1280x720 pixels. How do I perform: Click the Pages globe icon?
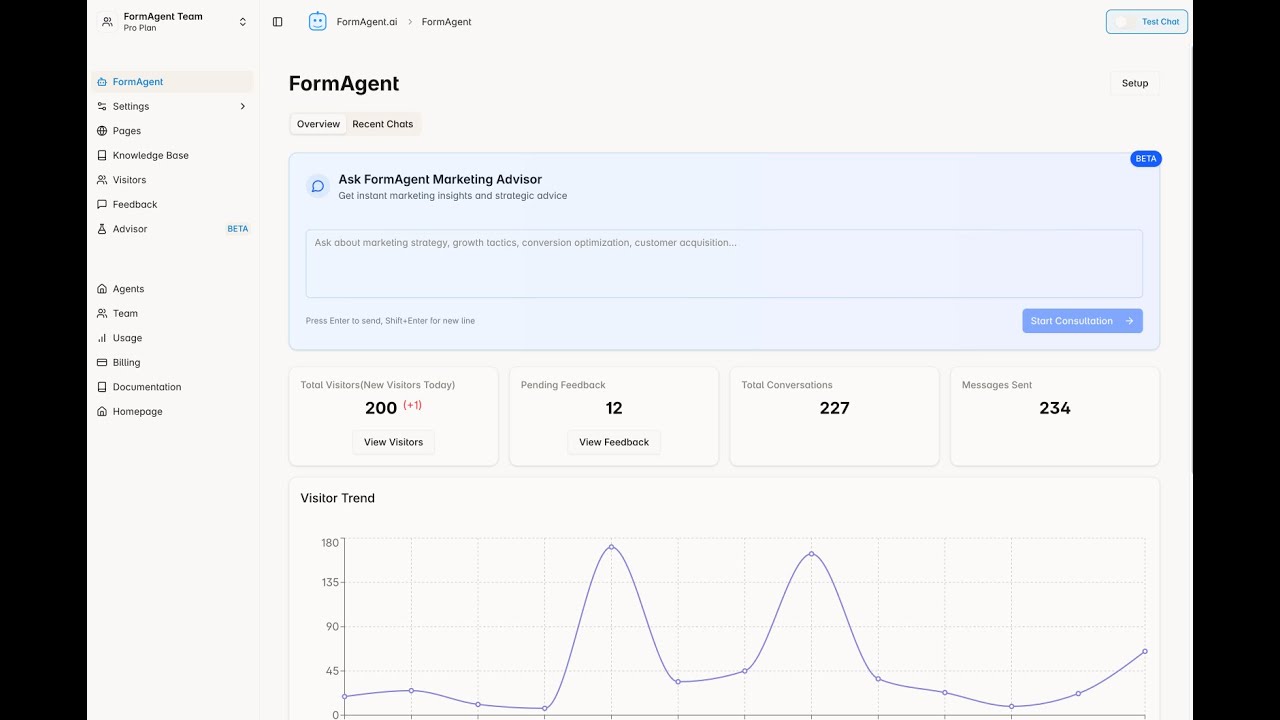102,131
